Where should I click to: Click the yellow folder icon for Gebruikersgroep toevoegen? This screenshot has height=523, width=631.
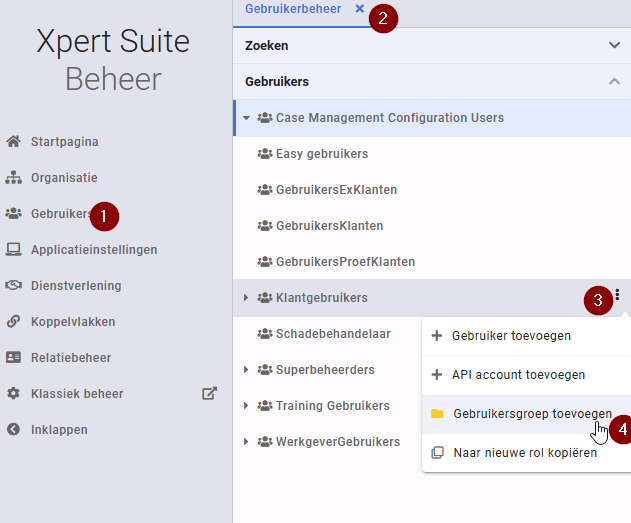tap(437, 414)
